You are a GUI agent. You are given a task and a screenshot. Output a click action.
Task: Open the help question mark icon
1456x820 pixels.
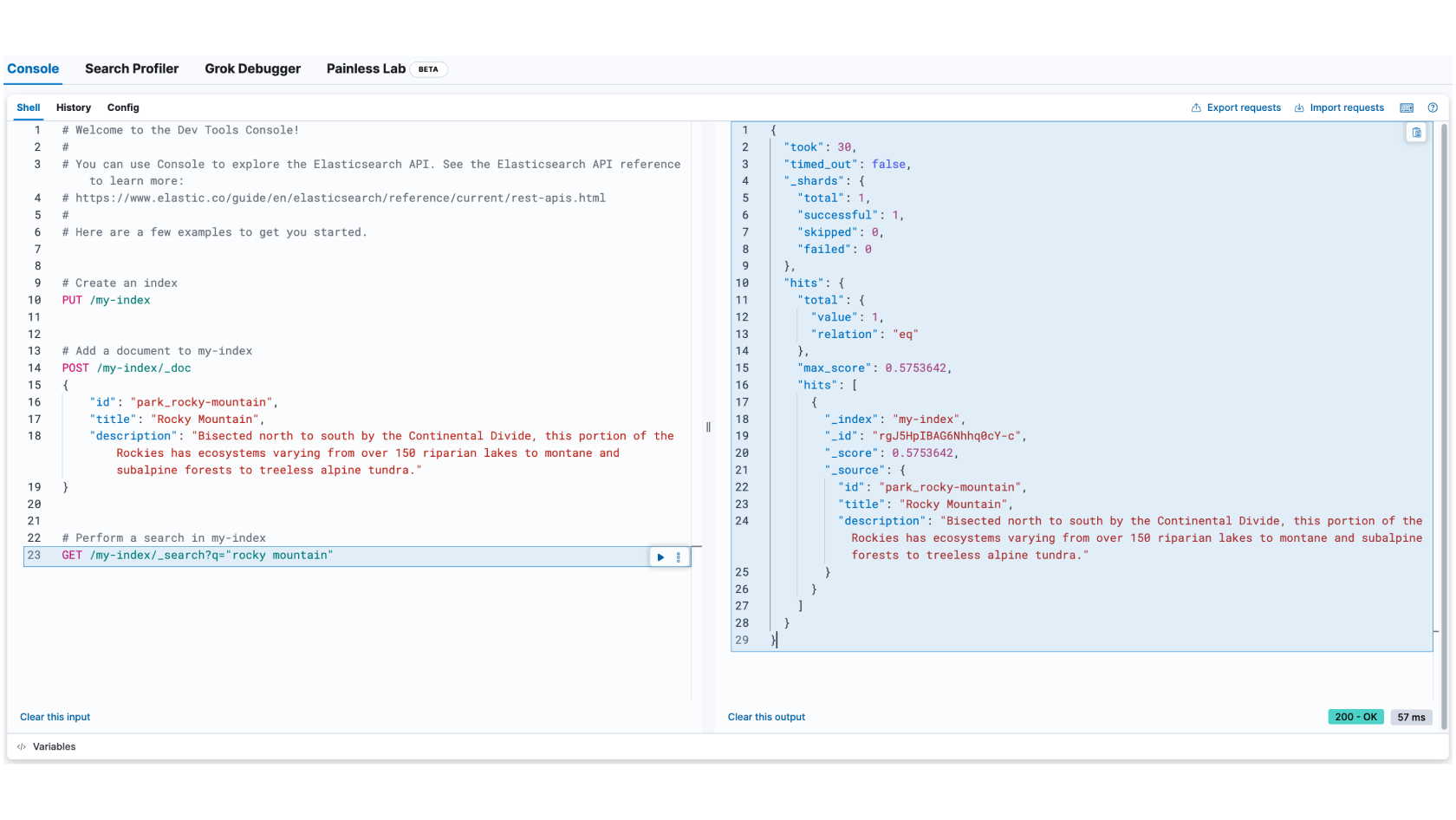pos(1433,108)
